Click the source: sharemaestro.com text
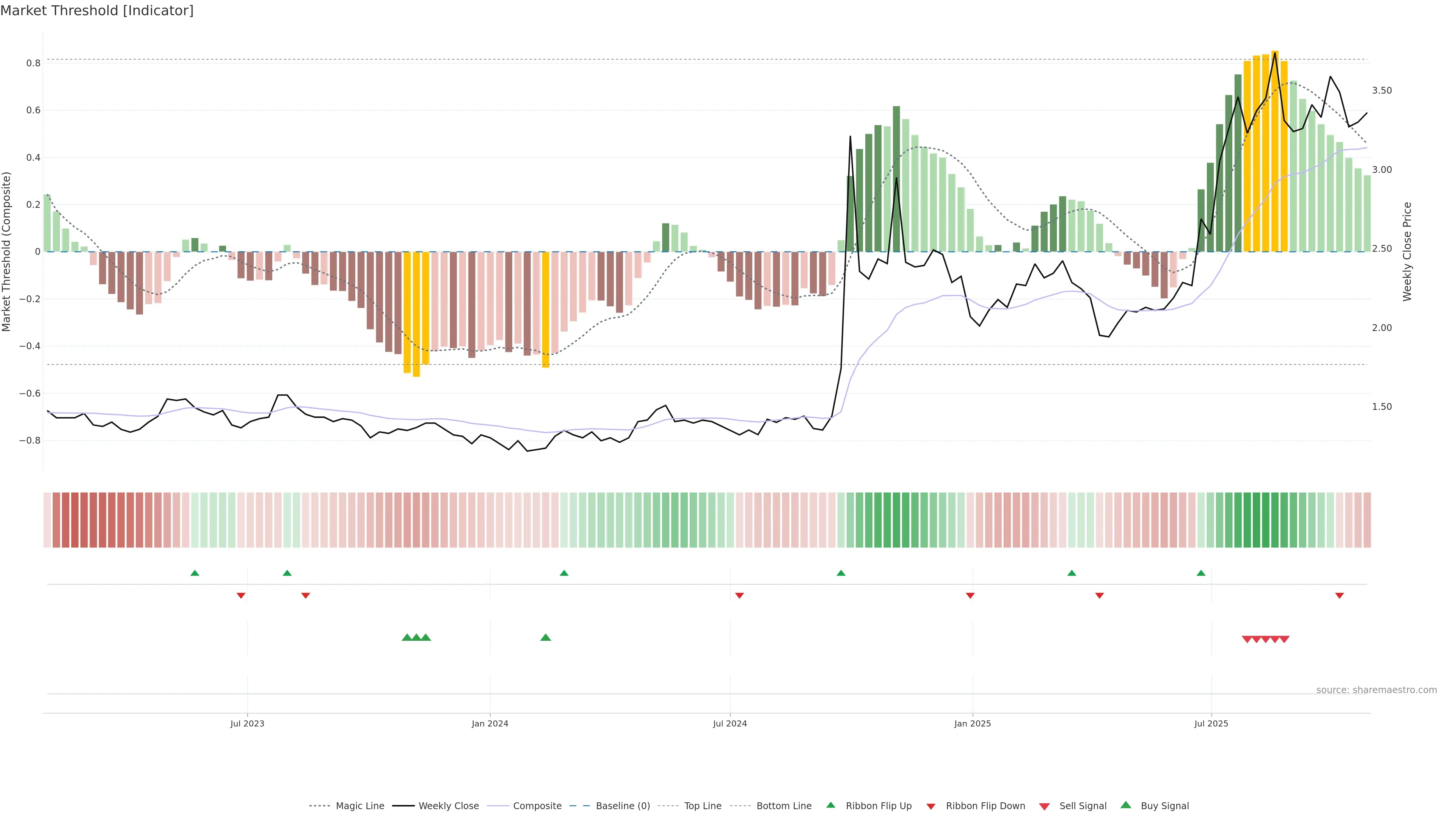 point(1376,690)
